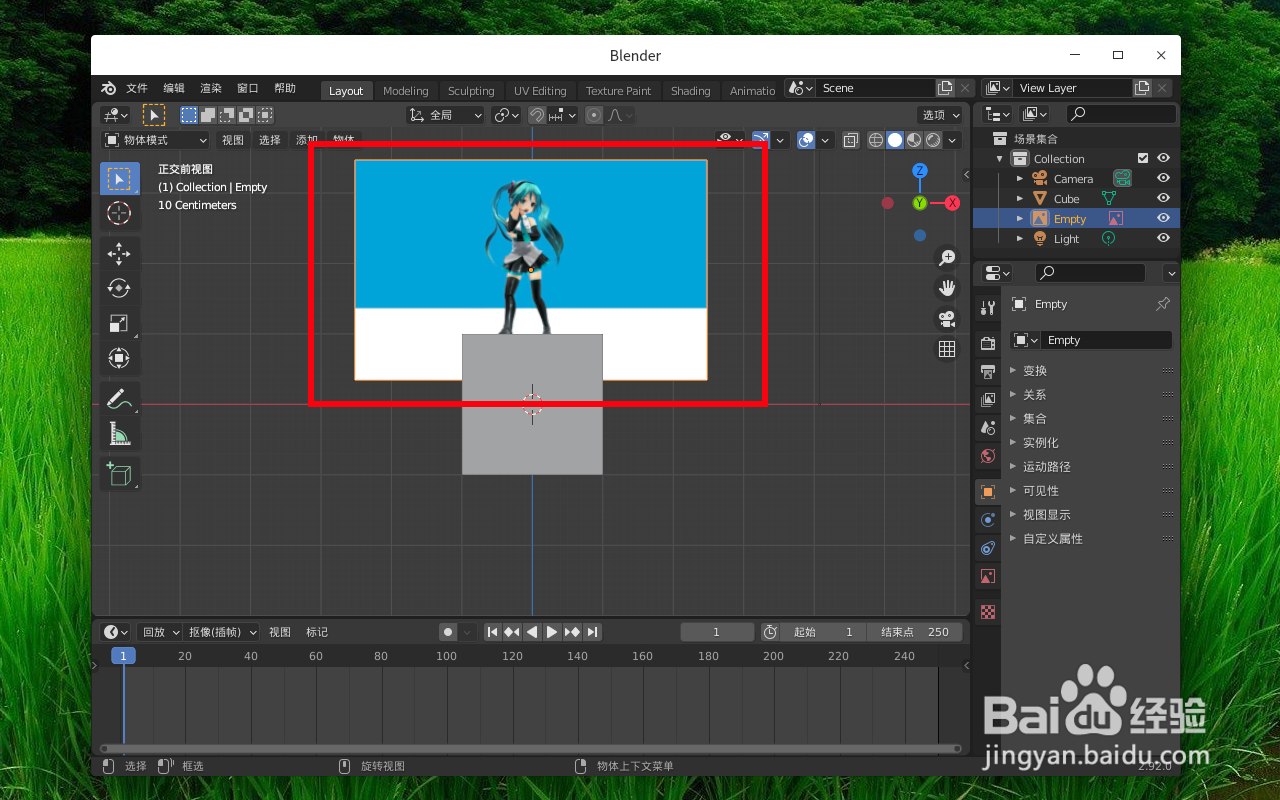This screenshot has width=1280, height=800.
Task: Switch to the Modeling workspace tab
Action: [405, 91]
